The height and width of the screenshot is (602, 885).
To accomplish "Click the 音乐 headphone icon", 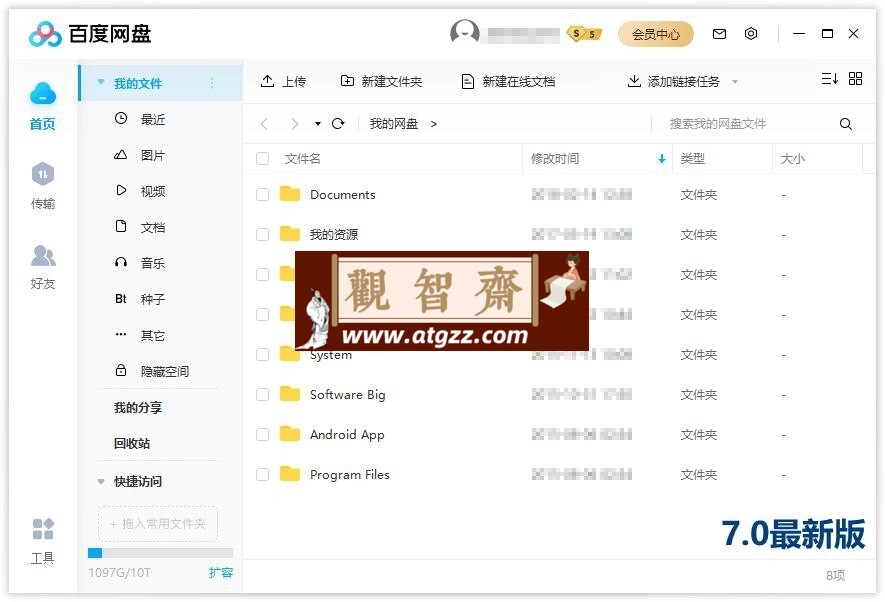I will coord(121,262).
